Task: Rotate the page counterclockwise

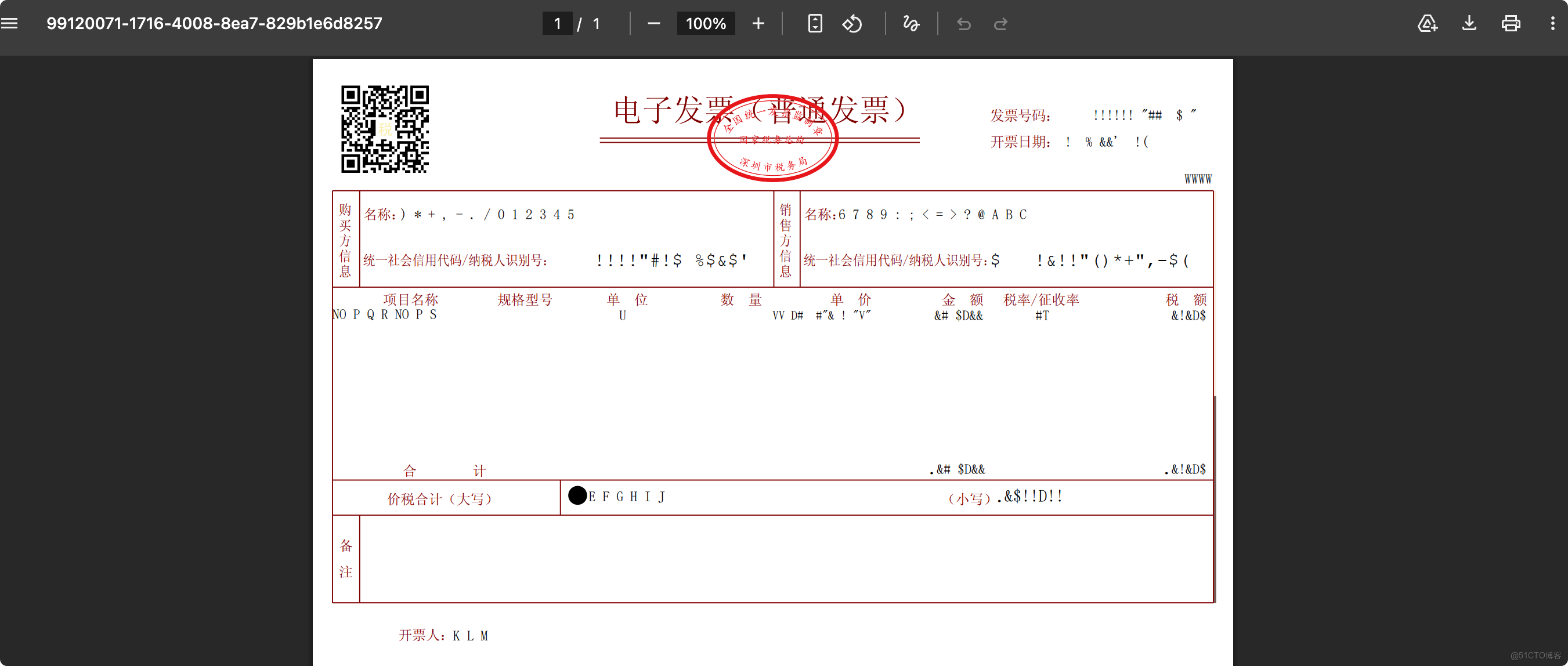Action: (x=852, y=23)
